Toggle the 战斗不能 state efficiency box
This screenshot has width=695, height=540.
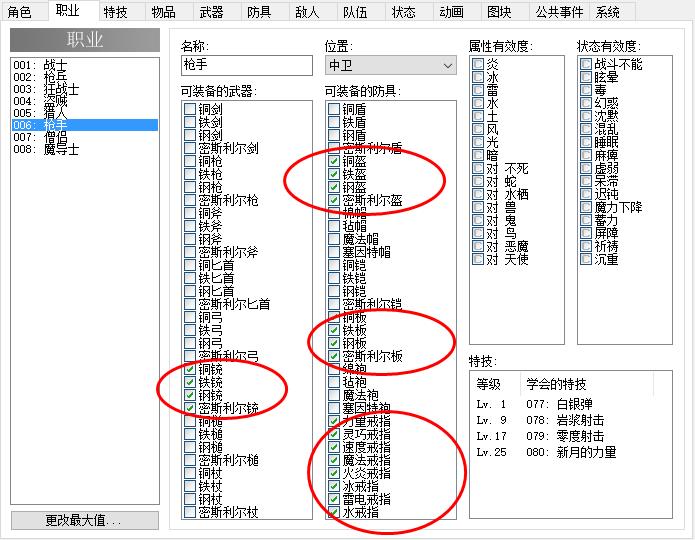[586, 64]
